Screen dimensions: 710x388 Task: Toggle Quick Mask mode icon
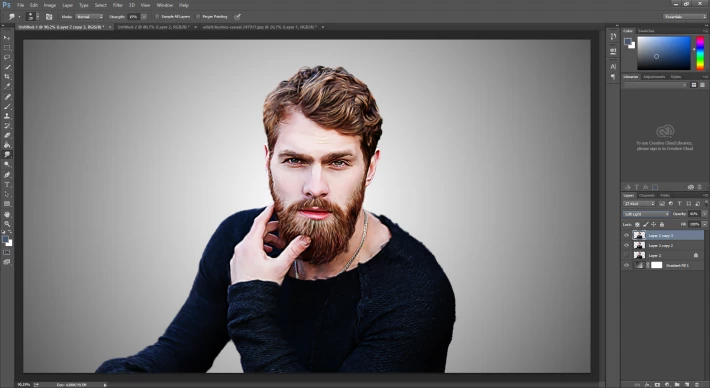click(x=7, y=252)
